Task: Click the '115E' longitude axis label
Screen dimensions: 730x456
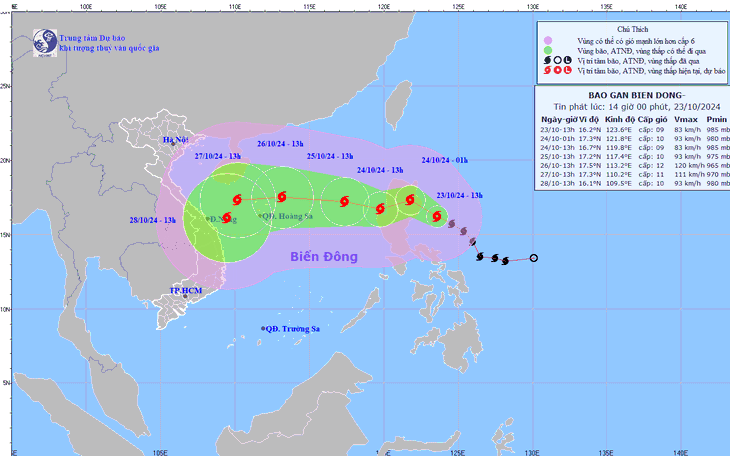Action: (x=310, y=7)
